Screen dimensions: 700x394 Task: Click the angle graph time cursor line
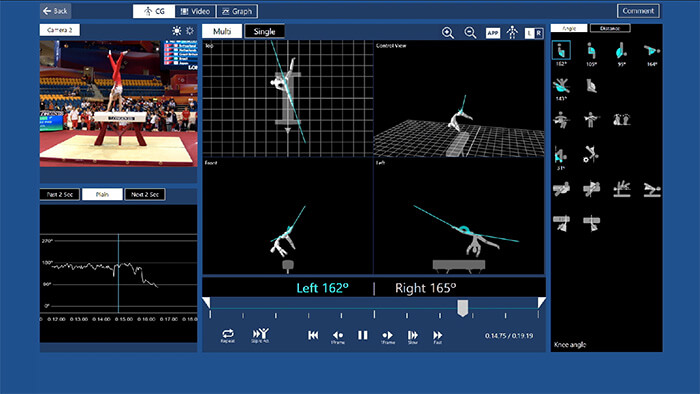pyautogui.click(x=118, y=273)
